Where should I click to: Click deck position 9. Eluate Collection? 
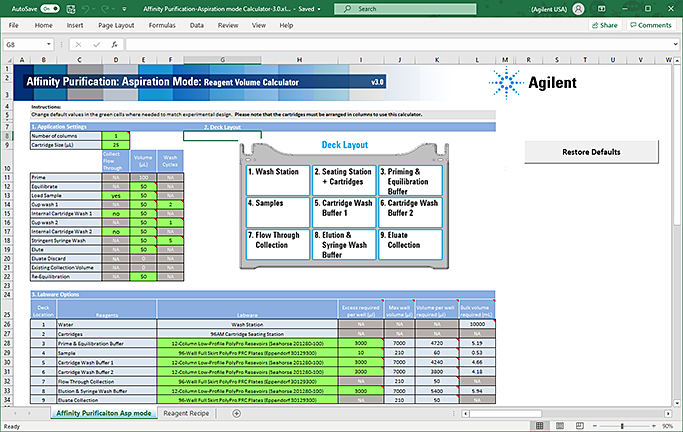pos(410,244)
